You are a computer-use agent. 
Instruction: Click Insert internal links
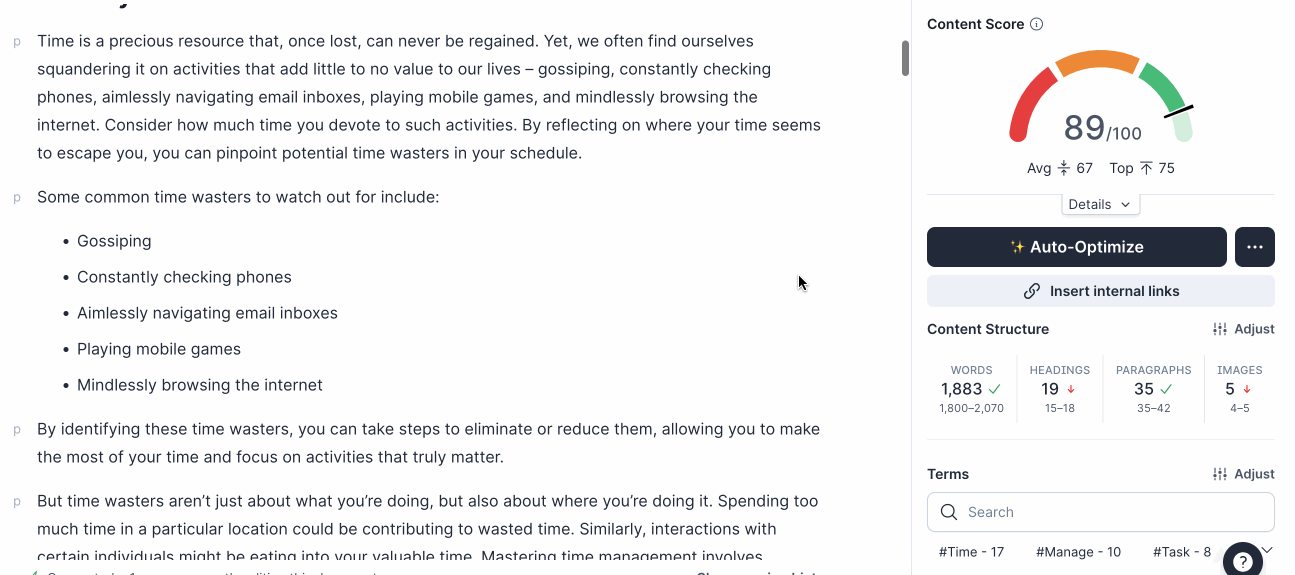(1100, 291)
